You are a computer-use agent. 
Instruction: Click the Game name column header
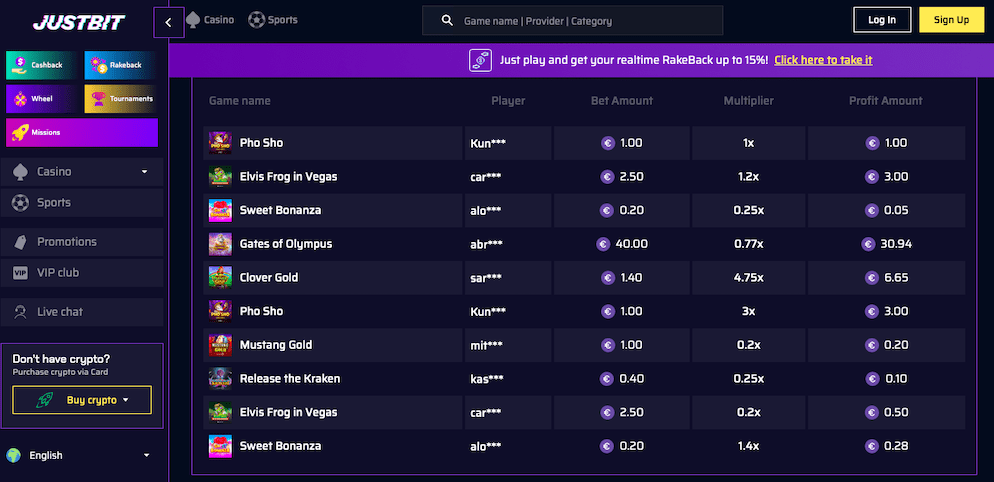point(240,101)
